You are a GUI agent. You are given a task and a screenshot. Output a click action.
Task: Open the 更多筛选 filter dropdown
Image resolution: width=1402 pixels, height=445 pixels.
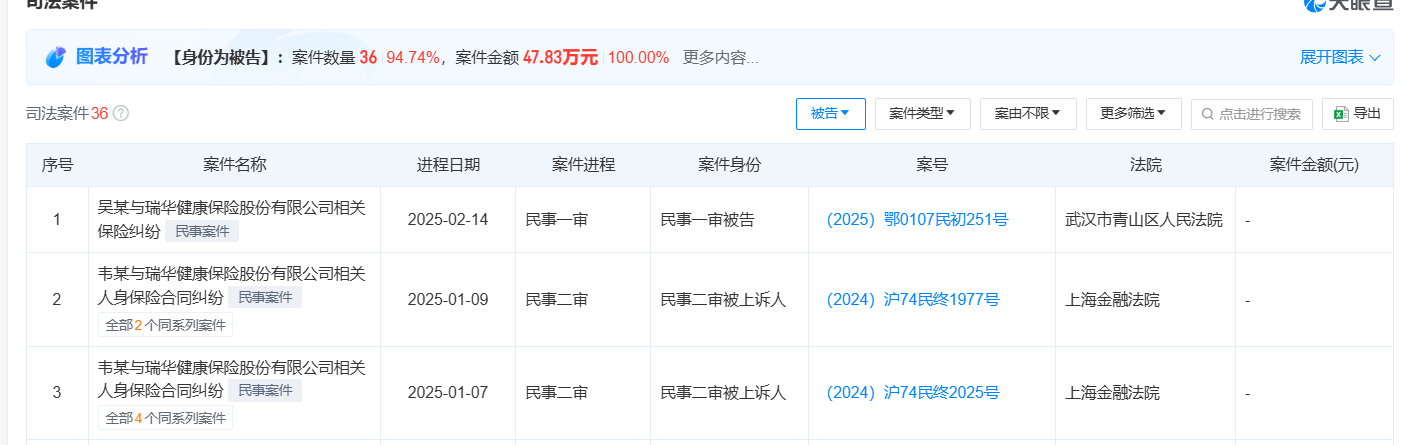tap(1134, 114)
